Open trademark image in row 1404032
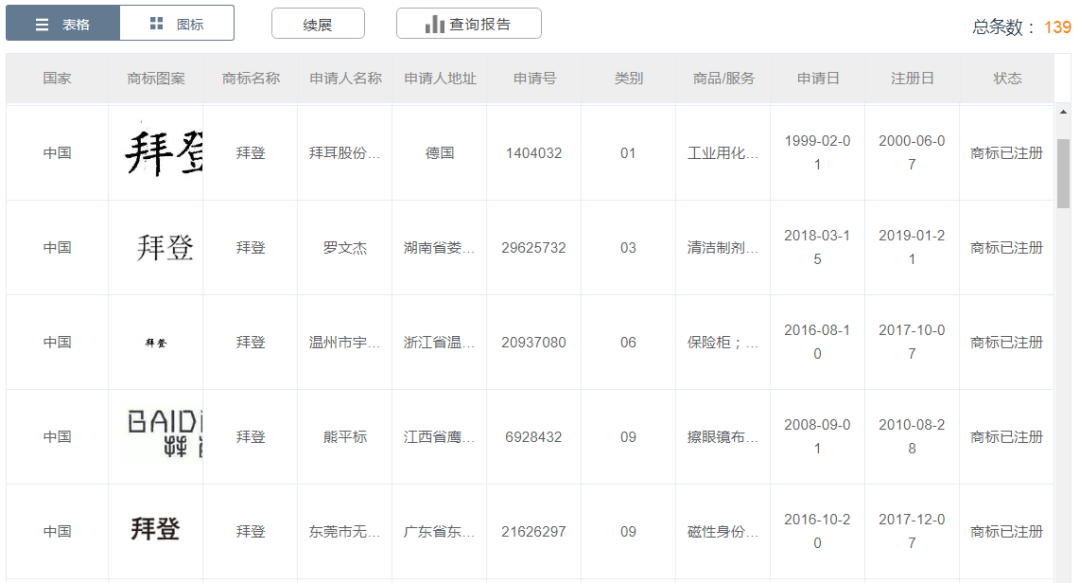The height and width of the screenshot is (583, 1080). point(163,152)
